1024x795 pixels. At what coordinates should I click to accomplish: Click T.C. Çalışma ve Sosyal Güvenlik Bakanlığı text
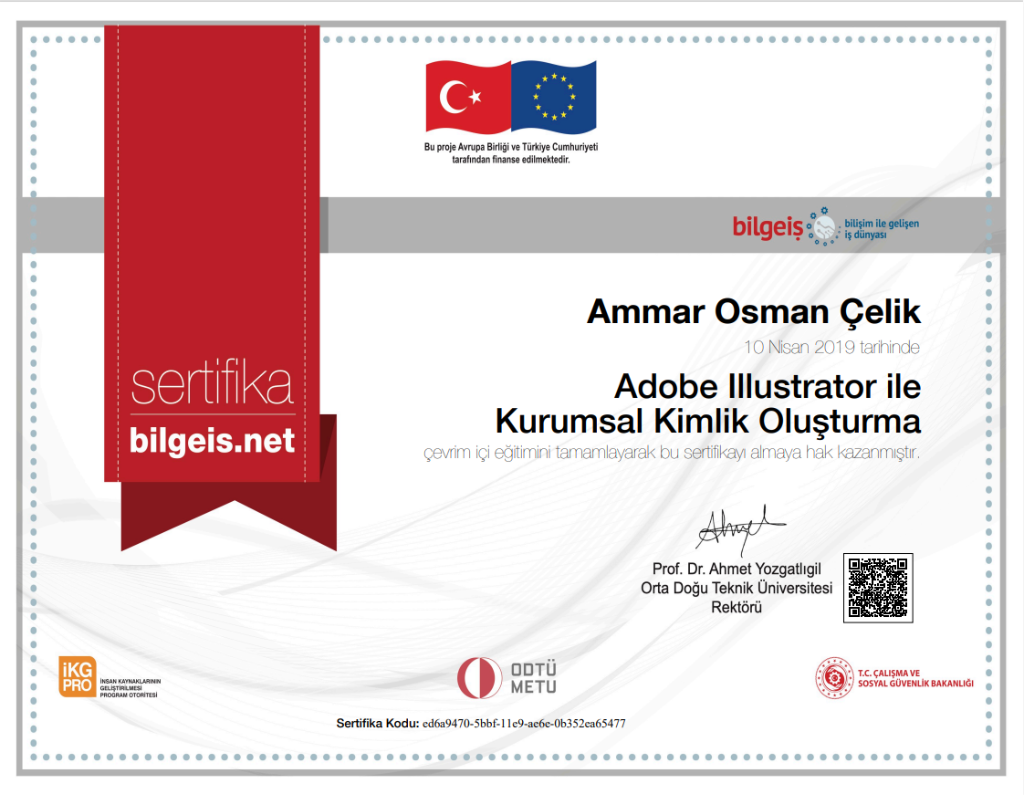point(916,678)
